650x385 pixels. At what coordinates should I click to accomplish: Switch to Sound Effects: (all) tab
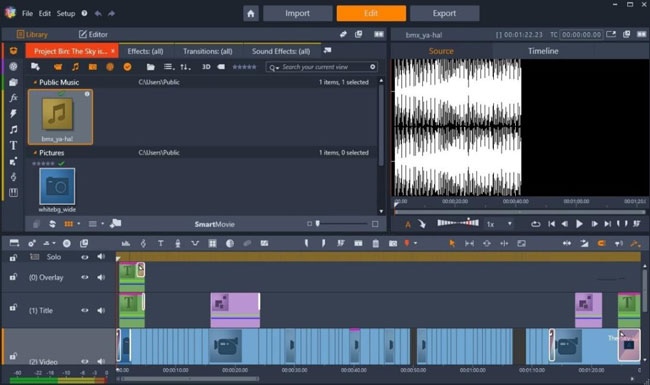coord(281,51)
